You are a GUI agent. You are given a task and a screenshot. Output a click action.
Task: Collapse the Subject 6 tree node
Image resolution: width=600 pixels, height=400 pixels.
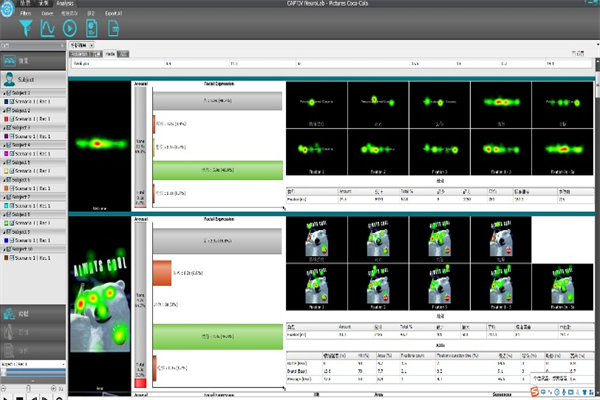[x=4, y=180]
